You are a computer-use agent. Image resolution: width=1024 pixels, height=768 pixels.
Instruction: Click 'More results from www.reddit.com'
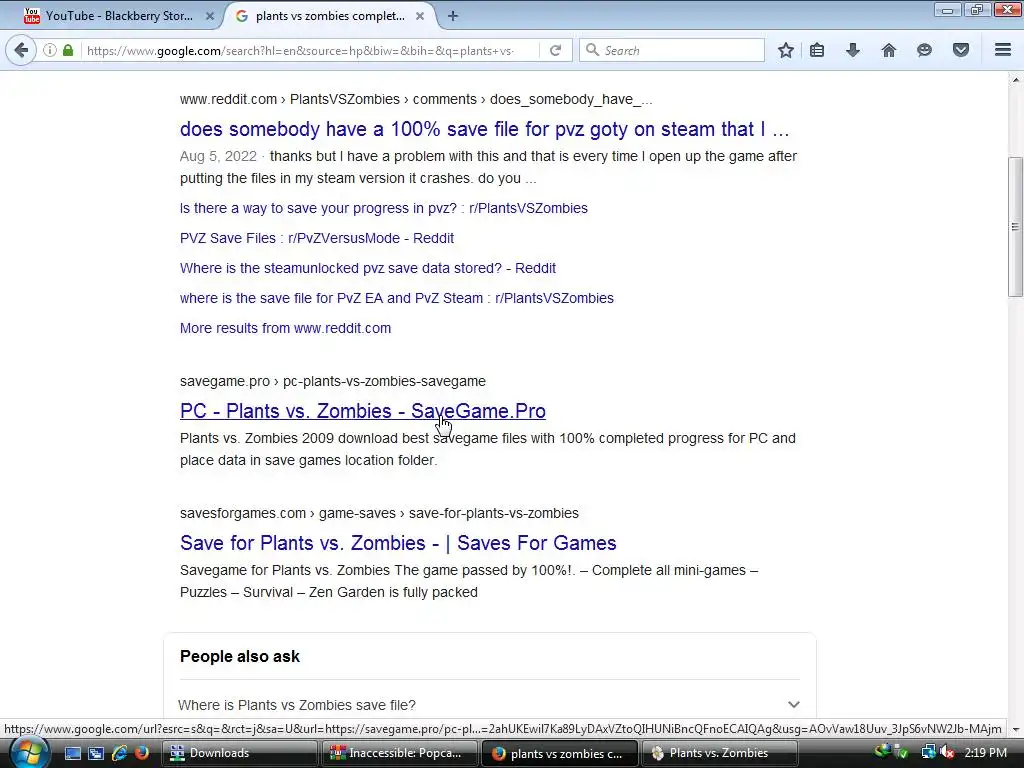(285, 328)
